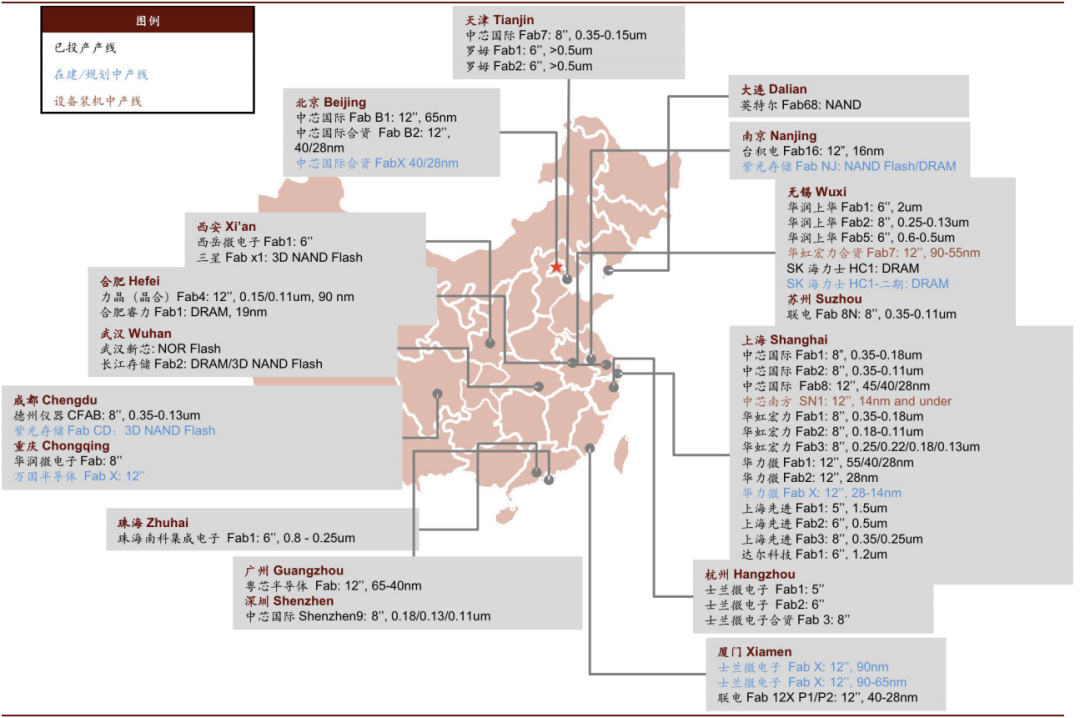Click the '重庆 Chongqing' city heading
The height and width of the screenshot is (718, 1080).
61,445
